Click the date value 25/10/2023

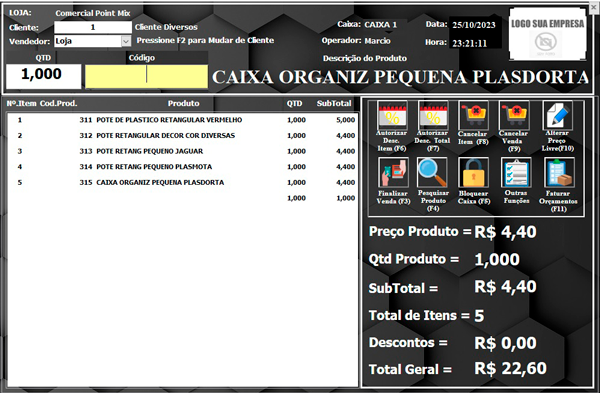click(474, 25)
